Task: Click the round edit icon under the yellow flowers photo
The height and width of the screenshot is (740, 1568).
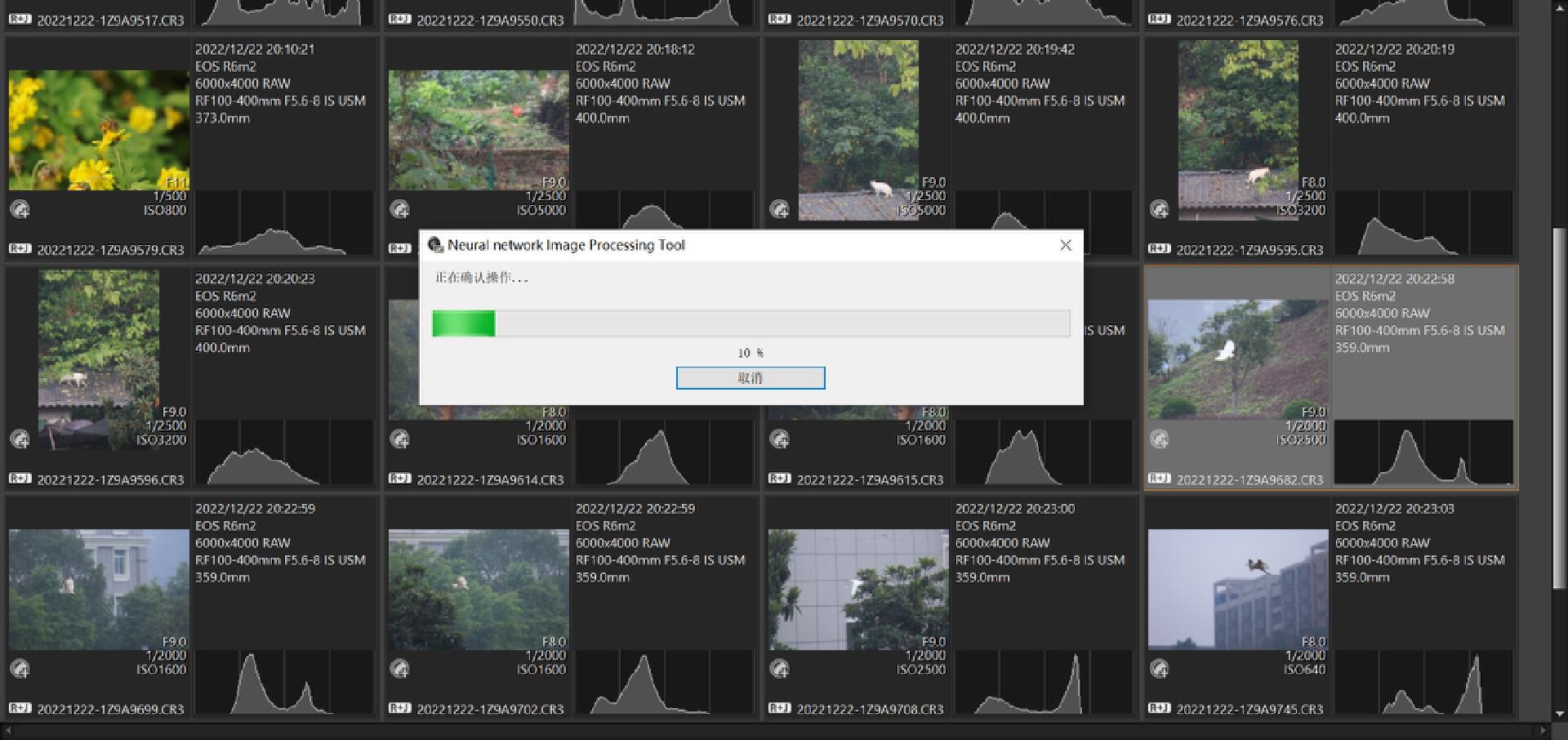Action: tap(20, 209)
